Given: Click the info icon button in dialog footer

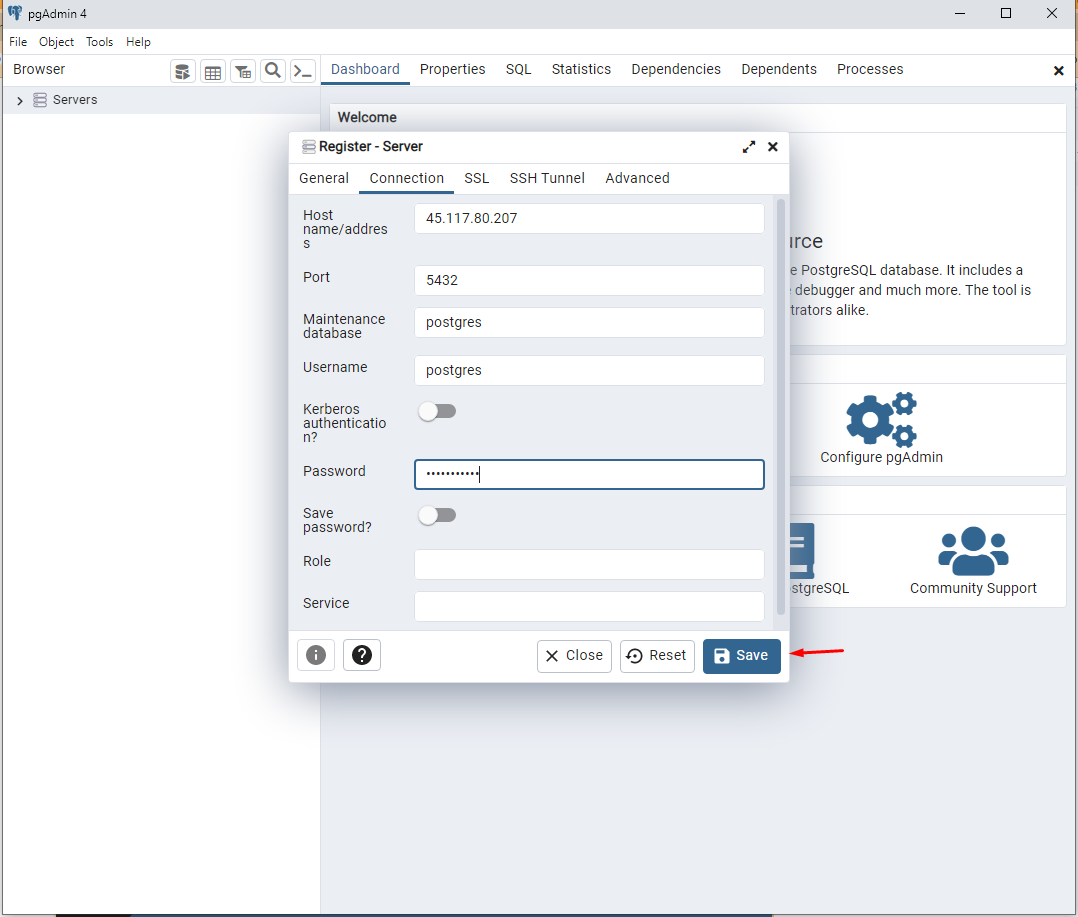Looking at the screenshot, I should (316, 655).
